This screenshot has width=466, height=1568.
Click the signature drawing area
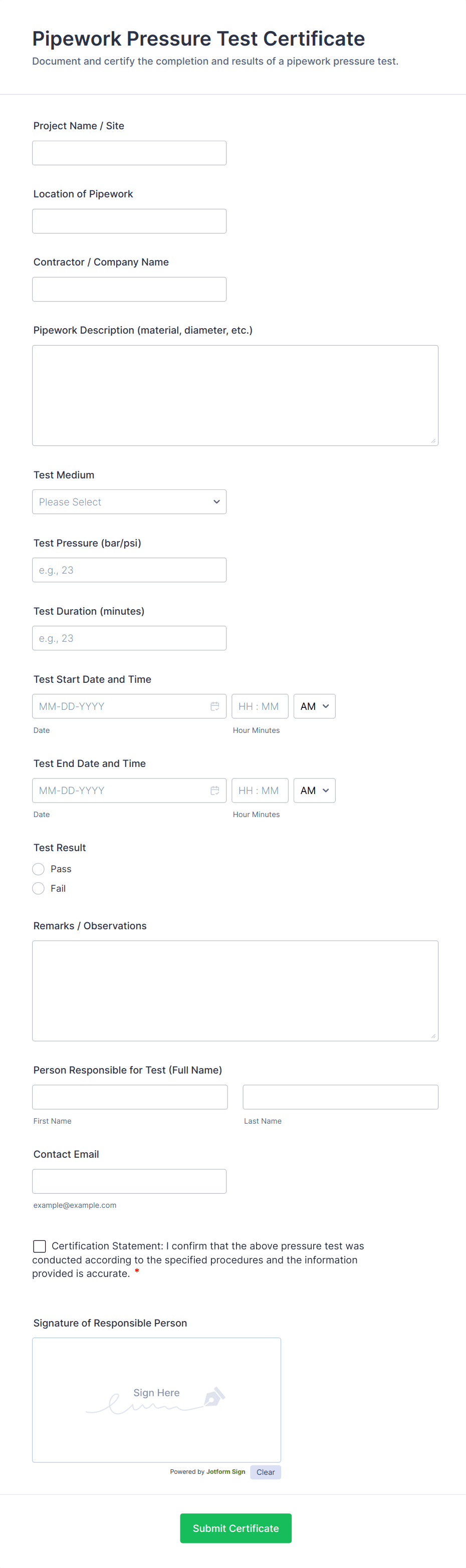click(x=156, y=1400)
